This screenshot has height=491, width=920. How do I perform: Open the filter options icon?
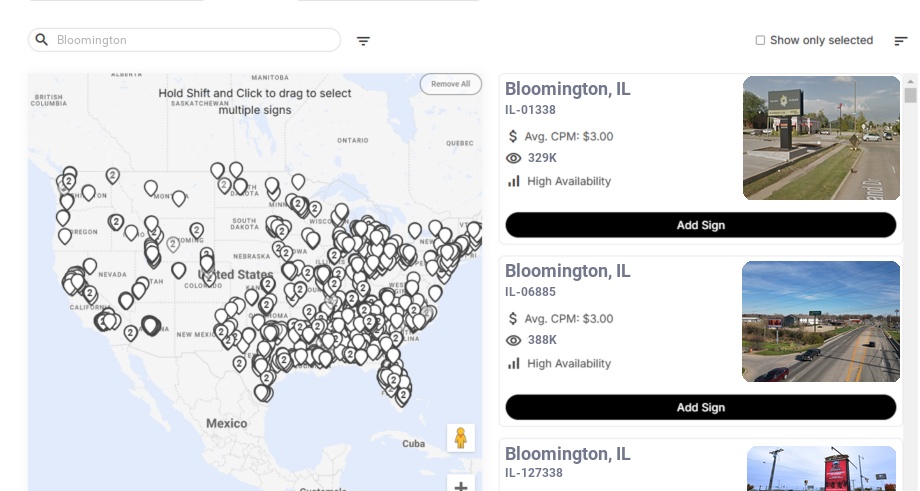363,41
